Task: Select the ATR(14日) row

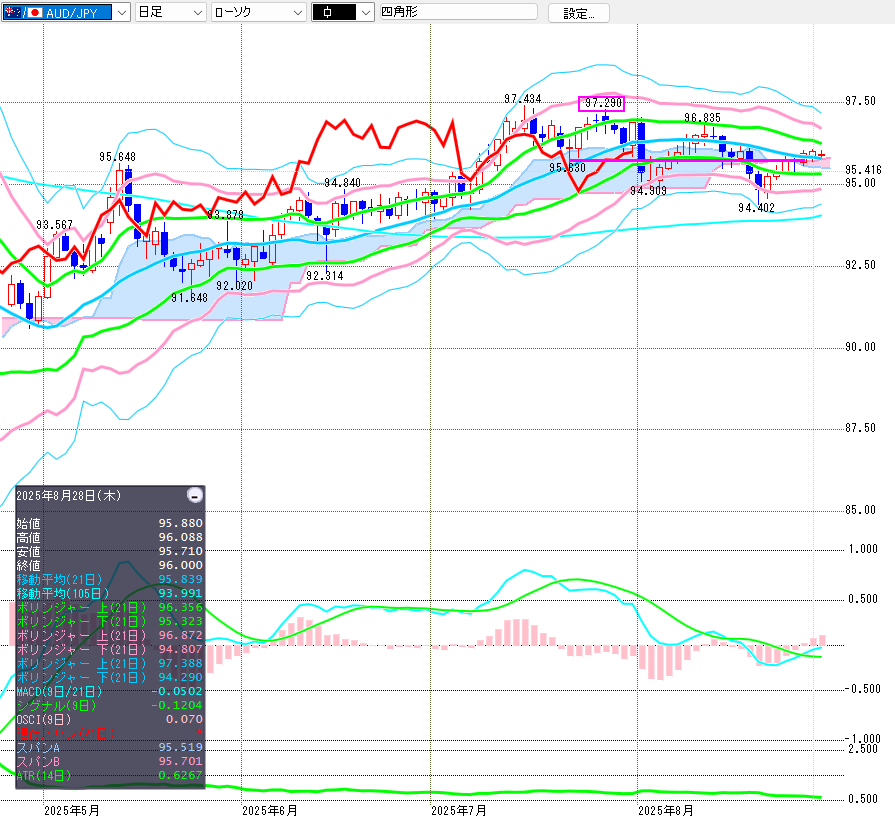Action: (110, 775)
